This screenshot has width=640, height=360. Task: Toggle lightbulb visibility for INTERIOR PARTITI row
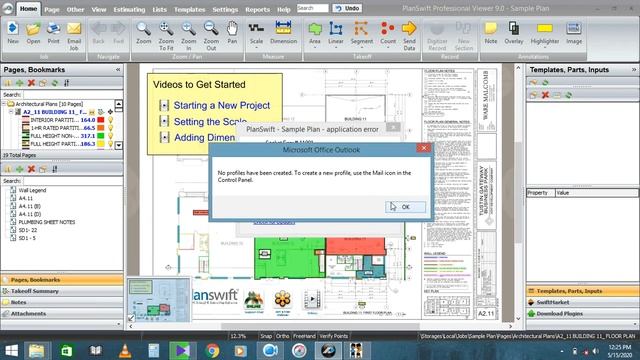(110, 120)
